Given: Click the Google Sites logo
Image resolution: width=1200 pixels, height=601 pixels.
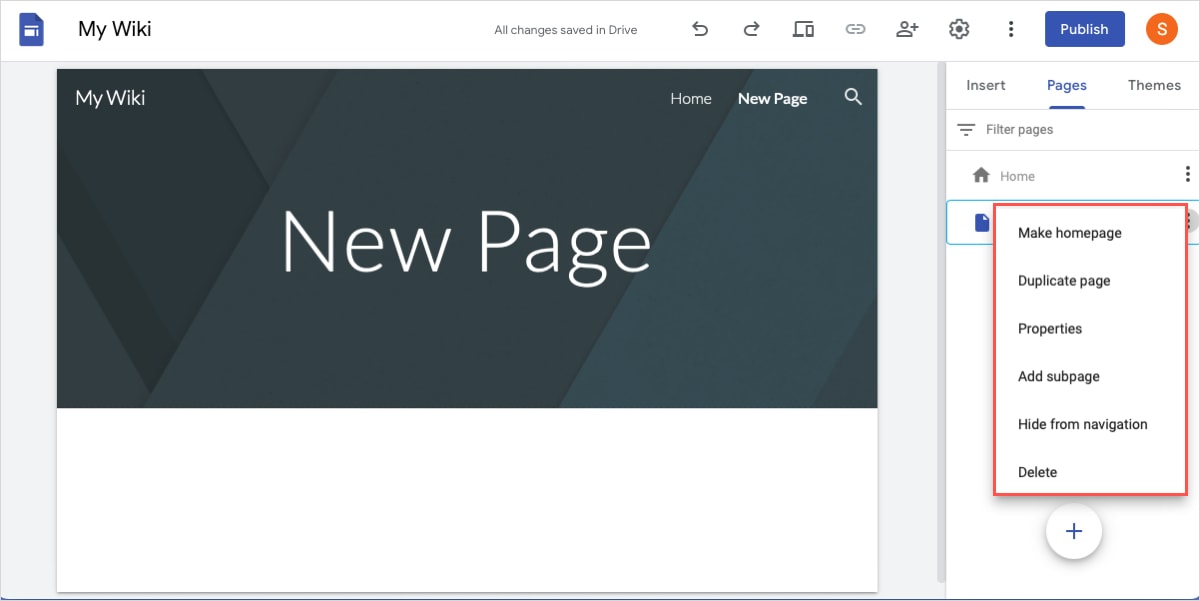Looking at the screenshot, I should point(31,29).
